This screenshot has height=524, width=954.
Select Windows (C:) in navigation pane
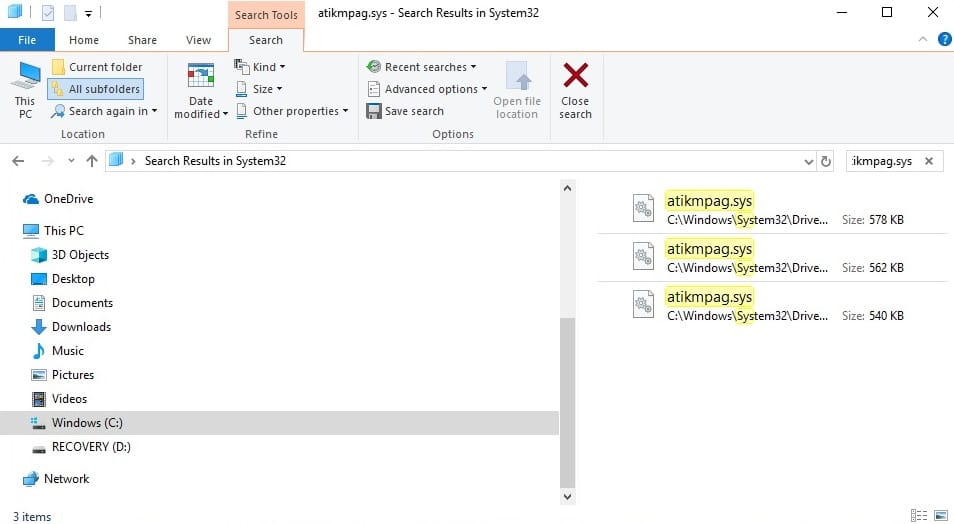(x=87, y=423)
